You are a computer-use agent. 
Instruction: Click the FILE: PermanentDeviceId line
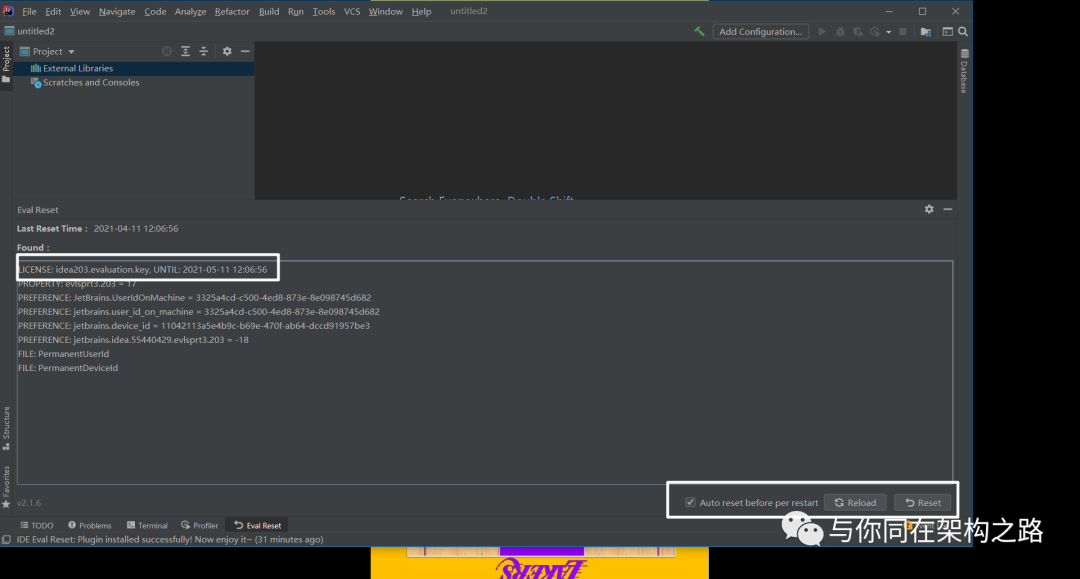click(x=68, y=368)
